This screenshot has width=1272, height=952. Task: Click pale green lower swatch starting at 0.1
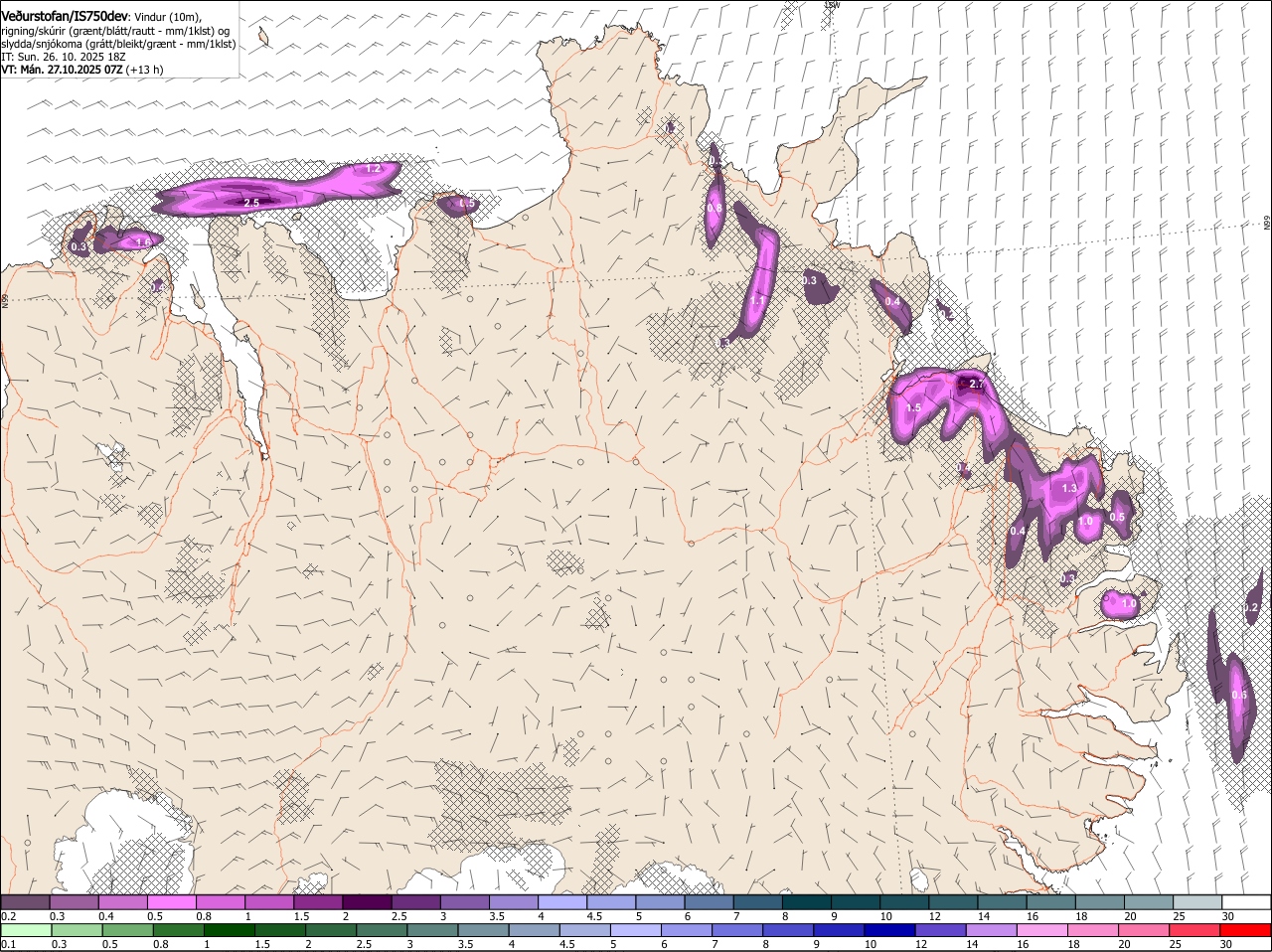click(26, 930)
